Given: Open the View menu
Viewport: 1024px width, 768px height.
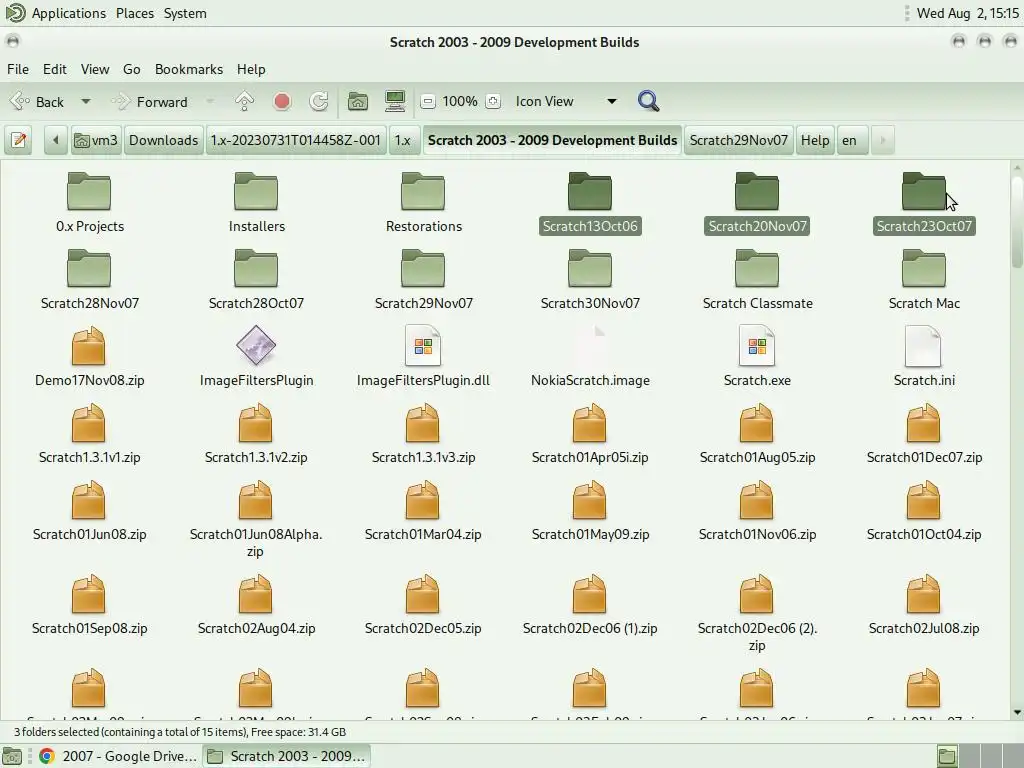Looking at the screenshot, I should pyautogui.click(x=95, y=69).
